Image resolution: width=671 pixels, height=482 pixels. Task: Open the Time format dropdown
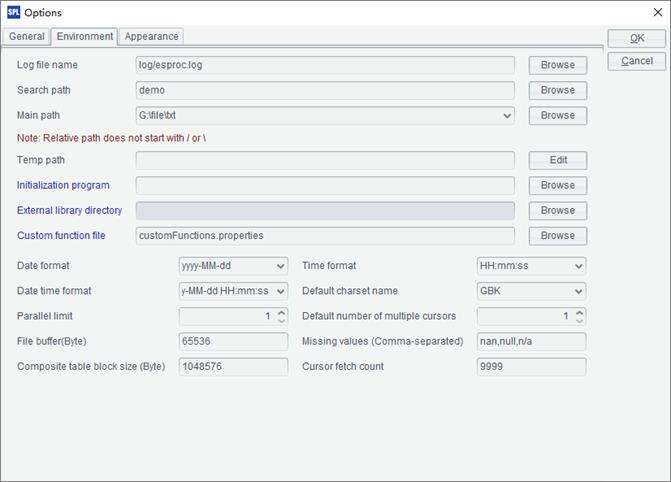pos(579,266)
